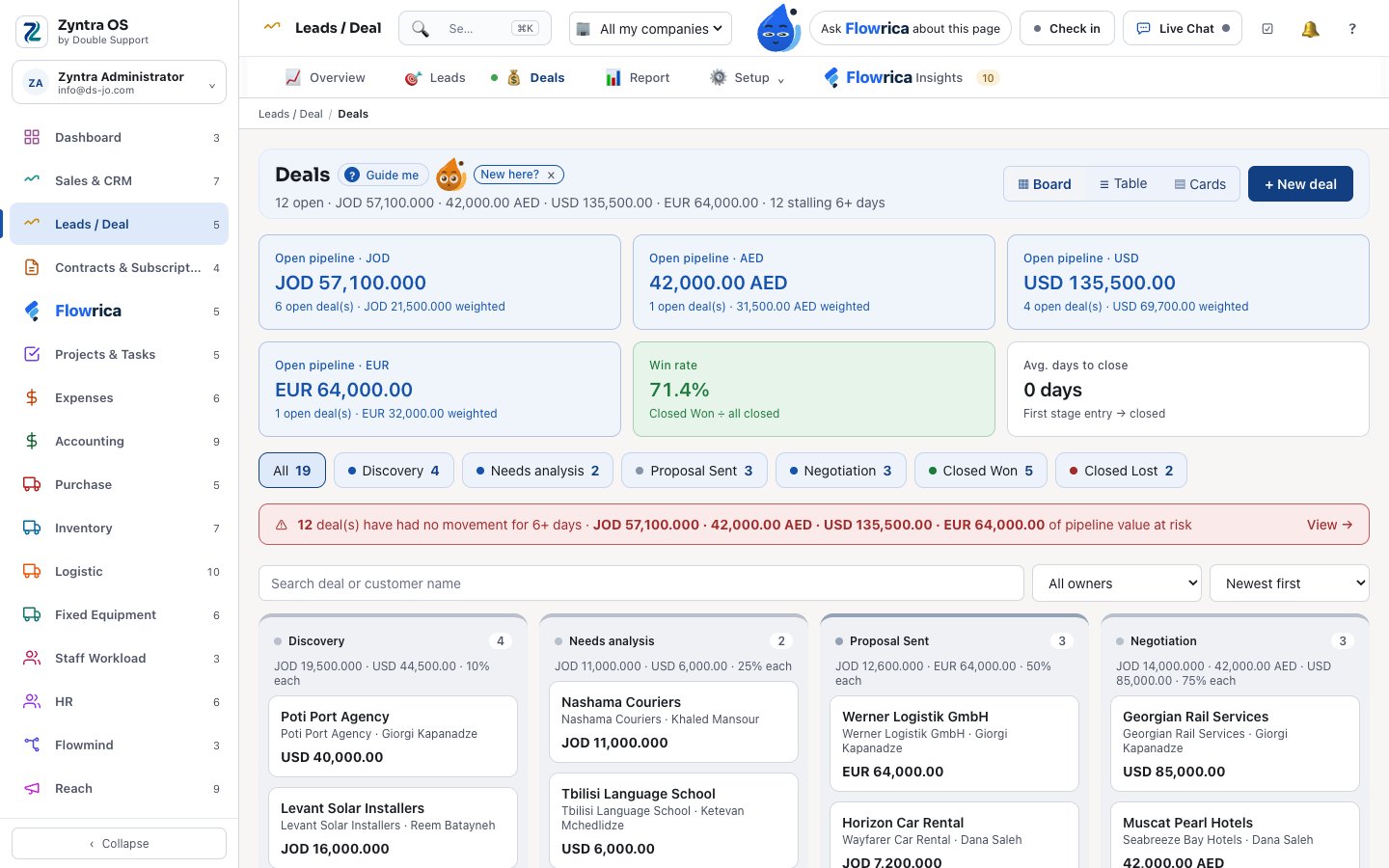Screen dimensions: 1389x868
Task: Open the All owners filter dropdown
Action: (1117, 583)
